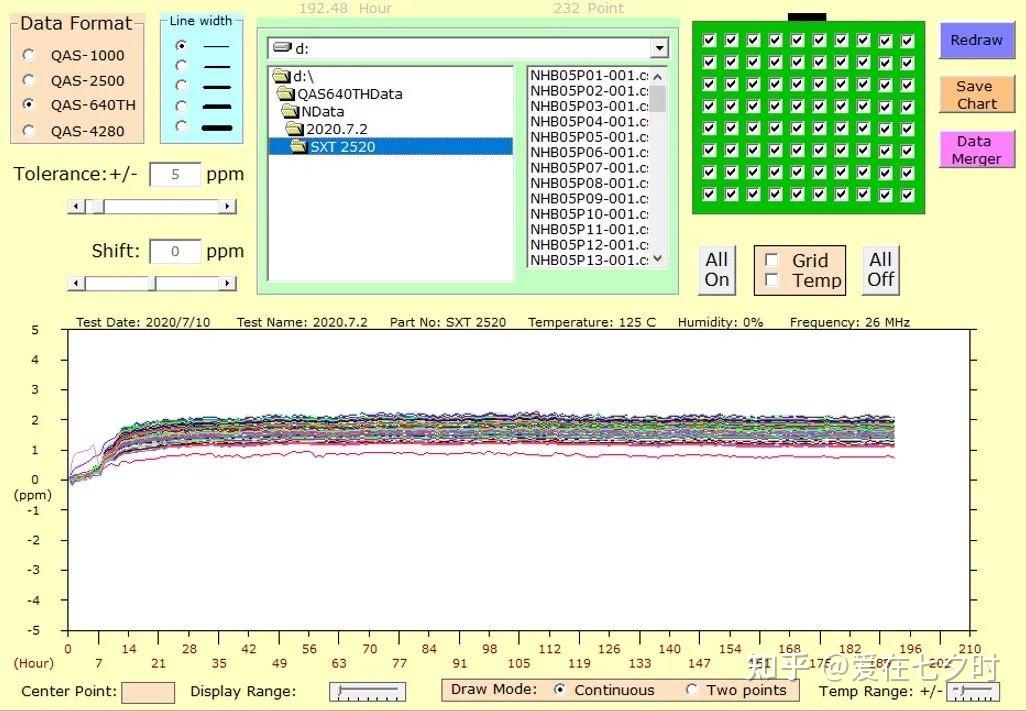Select Continuous draw mode
Viewport: 1026px width, 711px height.
point(559,689)
